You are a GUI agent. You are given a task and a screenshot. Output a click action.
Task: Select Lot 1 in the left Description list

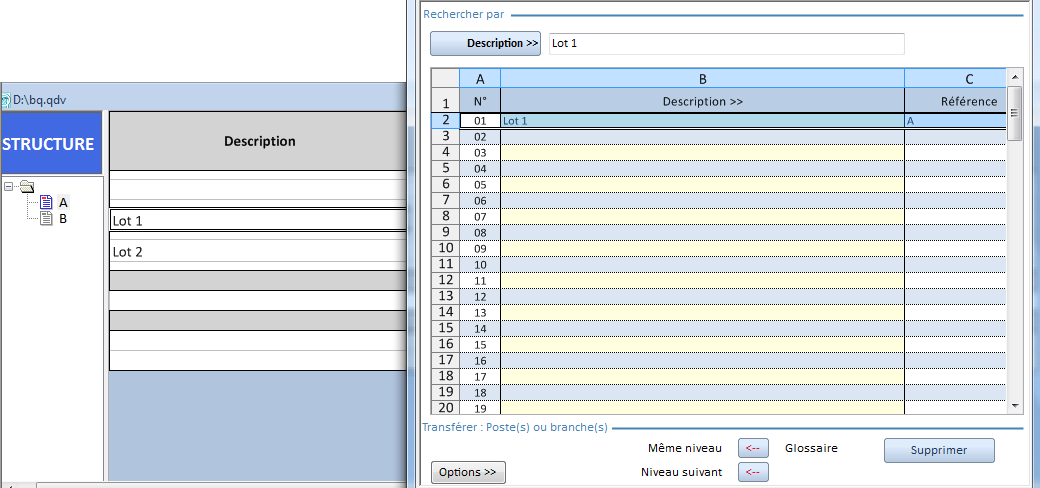coord(258,221)
